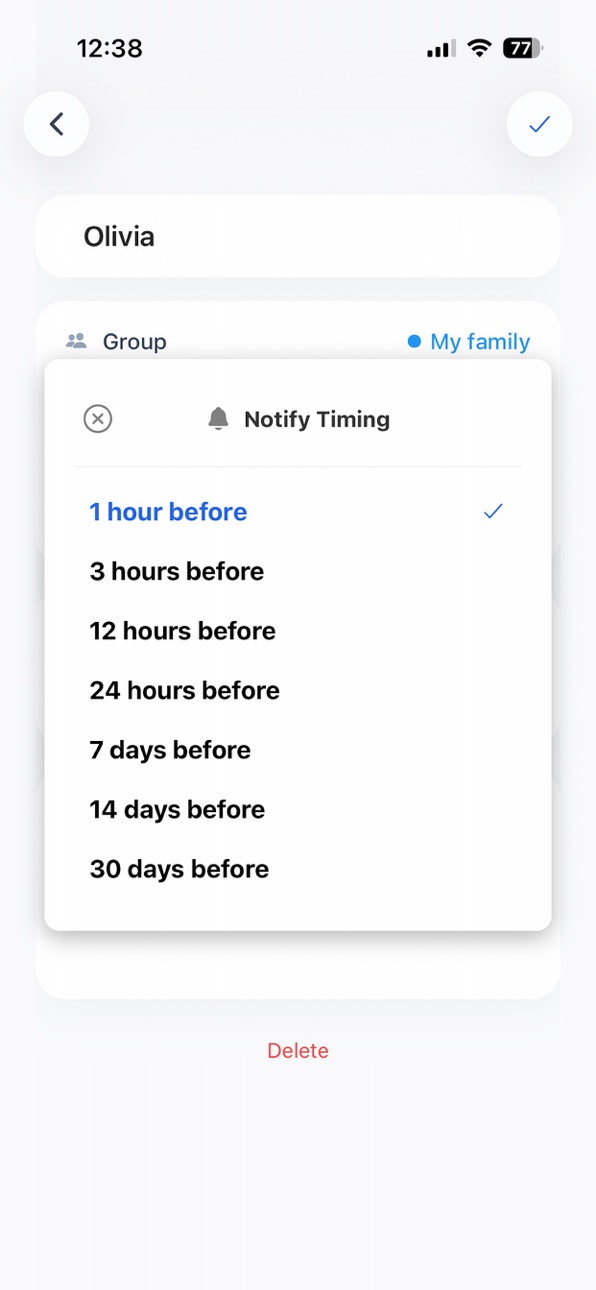Tap the checkmark next to 1 hour before
This screenshot has height=1290, width=596.
(493, 512)
